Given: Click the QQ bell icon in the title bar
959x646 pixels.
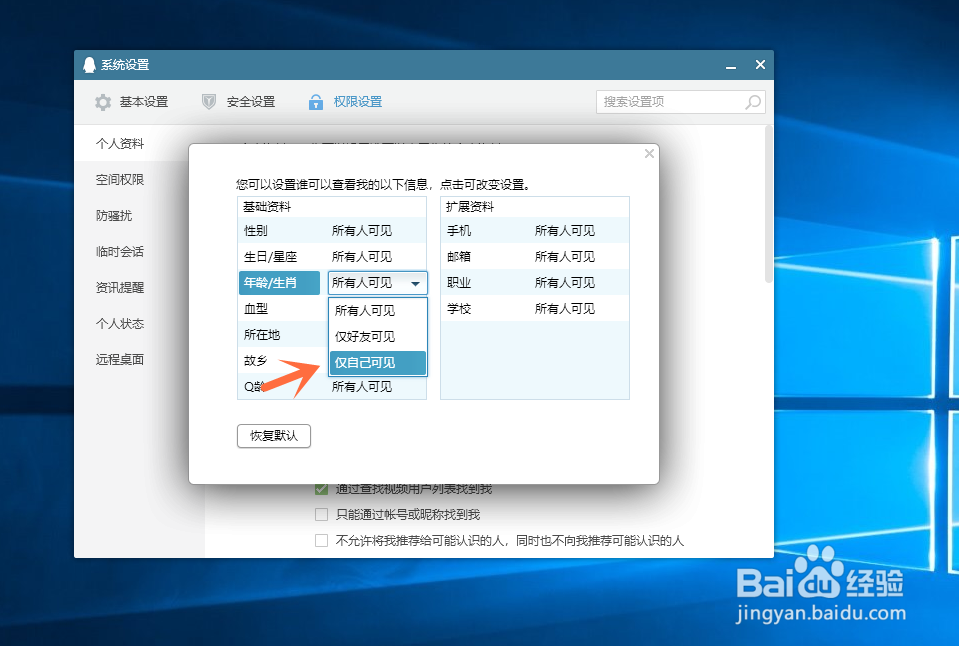Looking at the screenshot, I should tap(88, 63).
